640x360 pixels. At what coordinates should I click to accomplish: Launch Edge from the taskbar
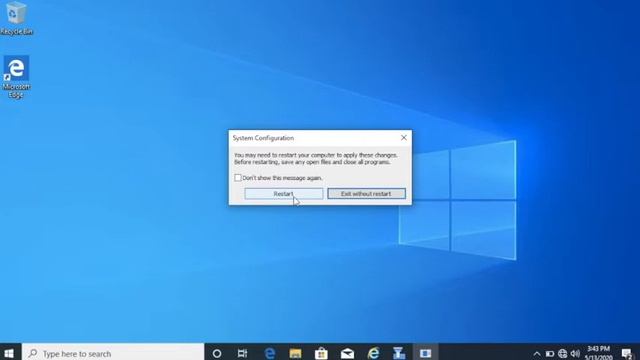click(269, 353)
